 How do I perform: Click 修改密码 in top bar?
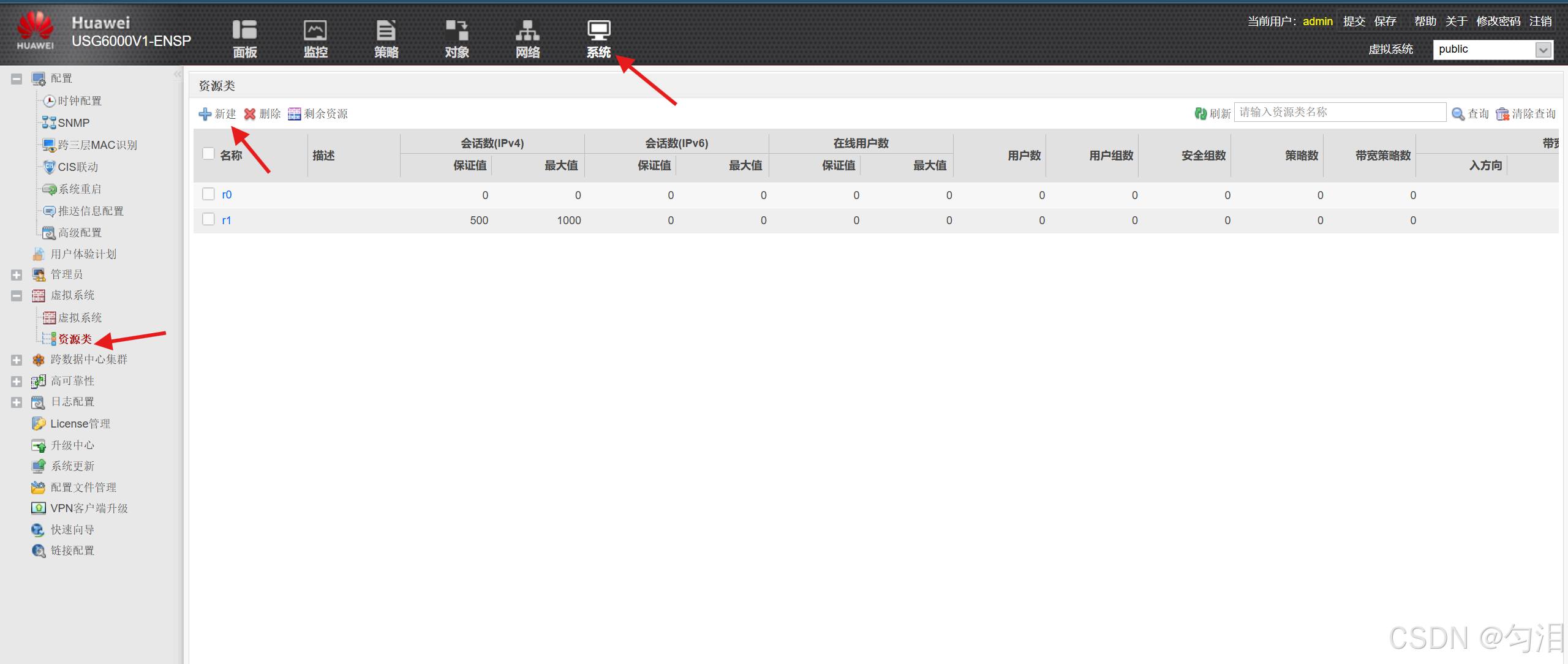(x=1498, y=21)
